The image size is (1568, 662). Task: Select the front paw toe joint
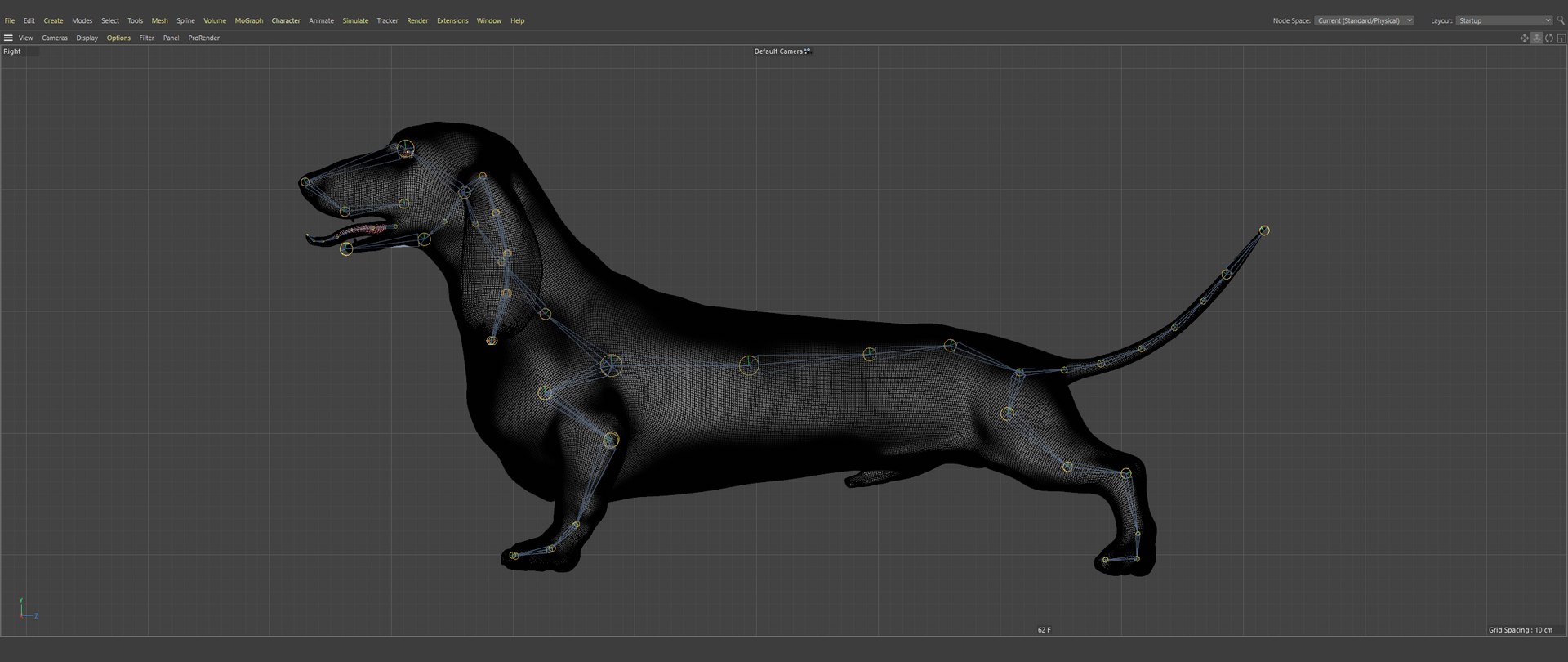coord(513,556)
